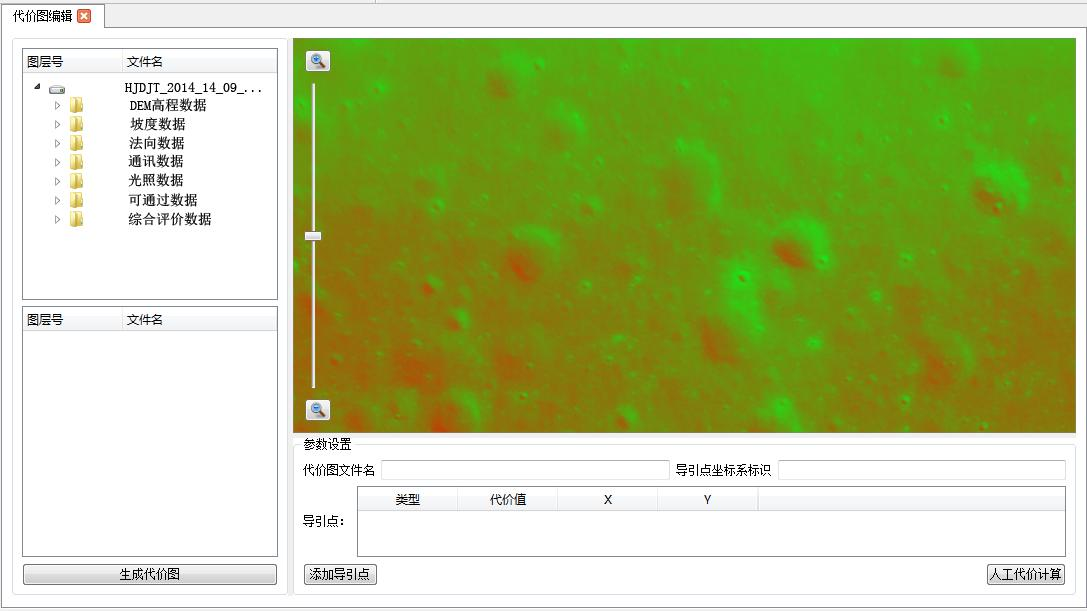Screen dimensions: 1087x611
Task: Click the 图层号 header in the lower list
Action: tap(73, 320)
